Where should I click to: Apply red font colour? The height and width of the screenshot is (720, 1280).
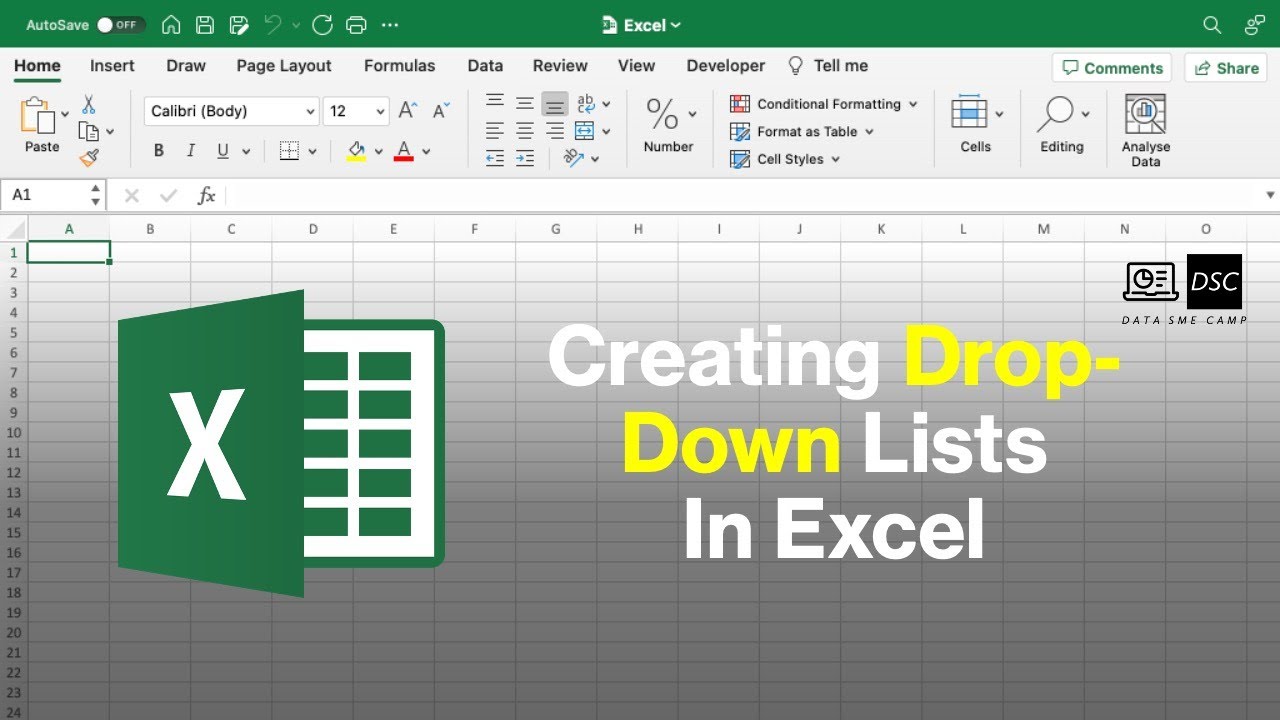click(x=404, y=151)
